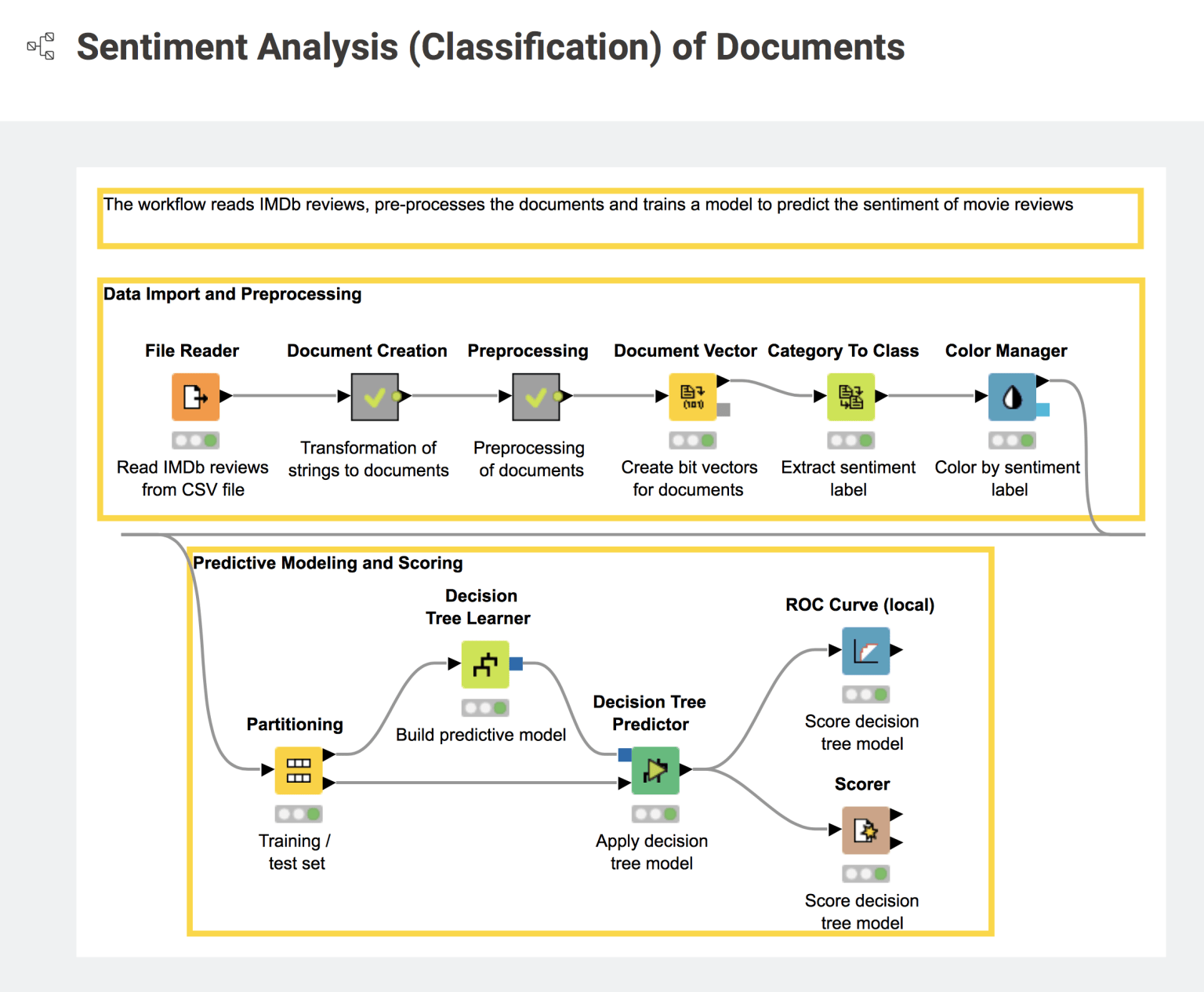Screen dimensions: 1204x992
Task: Click the Color Manager status traffic light
Action: point(1012,440)
